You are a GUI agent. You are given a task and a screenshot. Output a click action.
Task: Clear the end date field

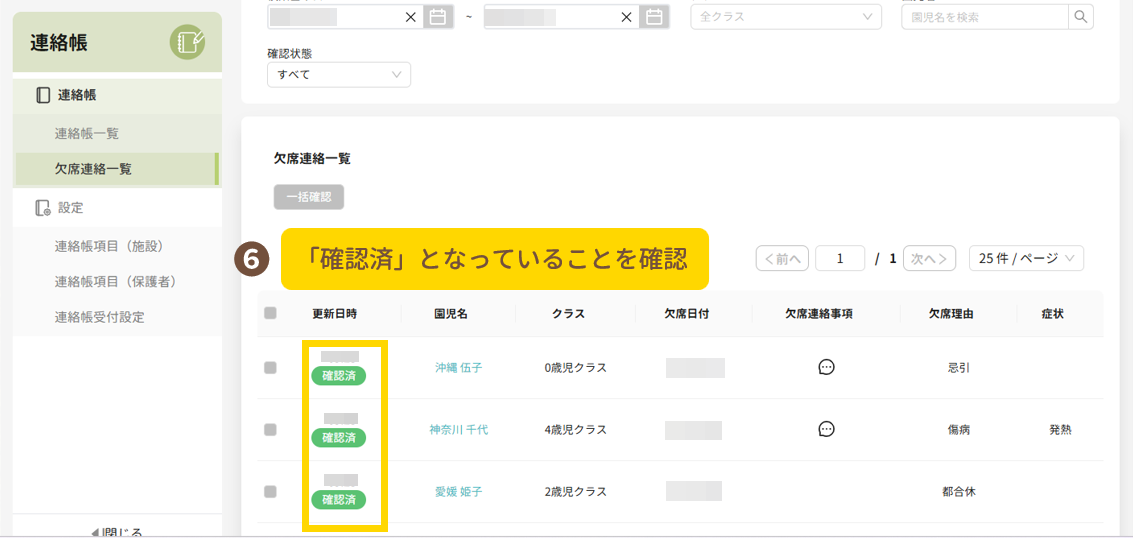point(627,17)
